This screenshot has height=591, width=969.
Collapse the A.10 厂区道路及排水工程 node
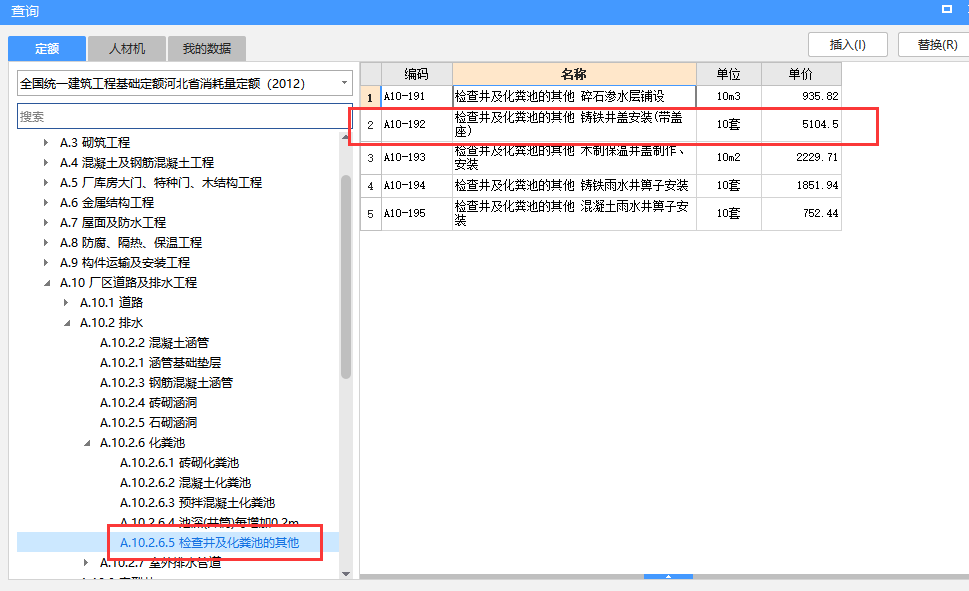(x=47, y=283)
